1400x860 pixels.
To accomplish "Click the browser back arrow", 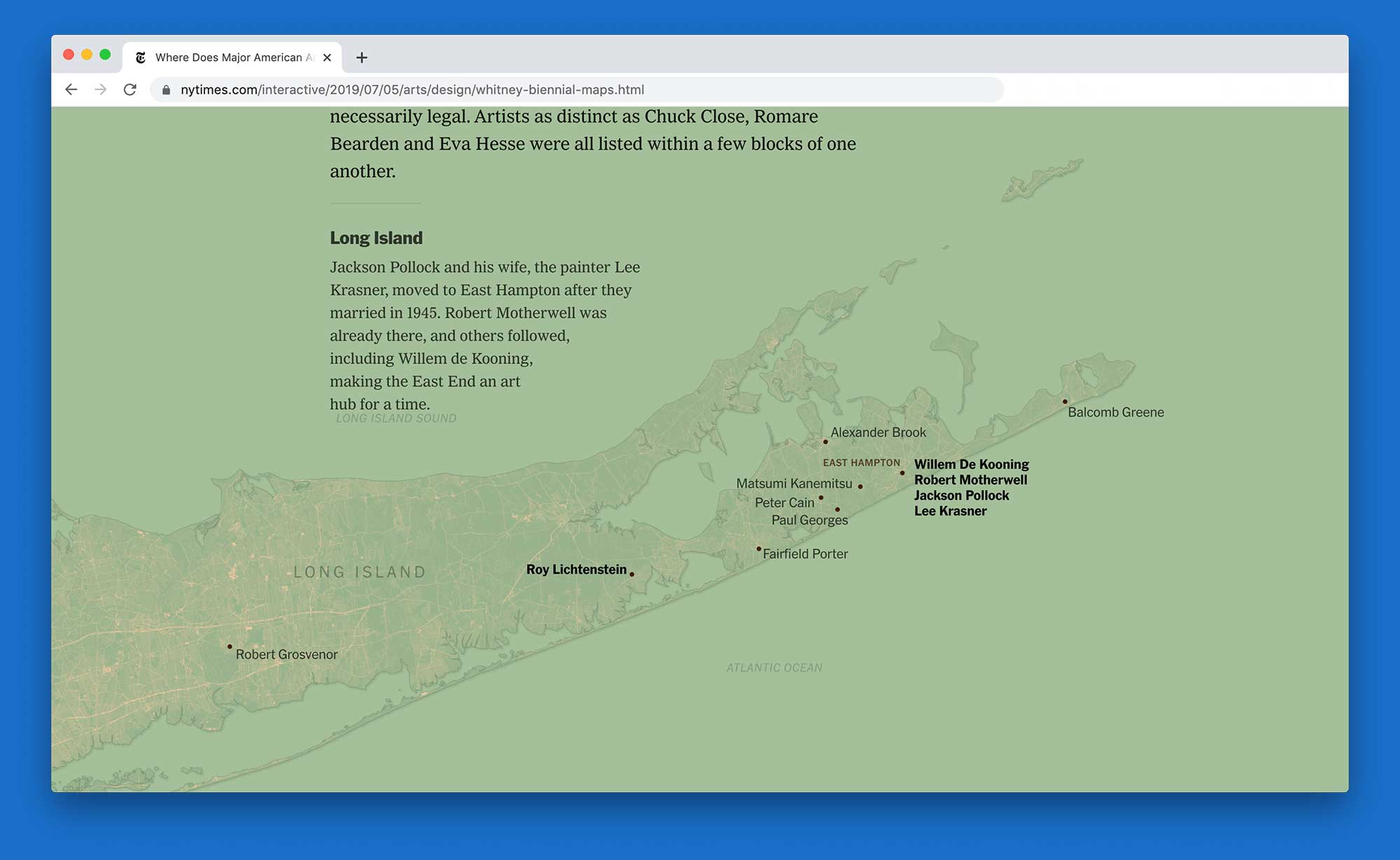I will pyautogui.click(x=71, y=90).
